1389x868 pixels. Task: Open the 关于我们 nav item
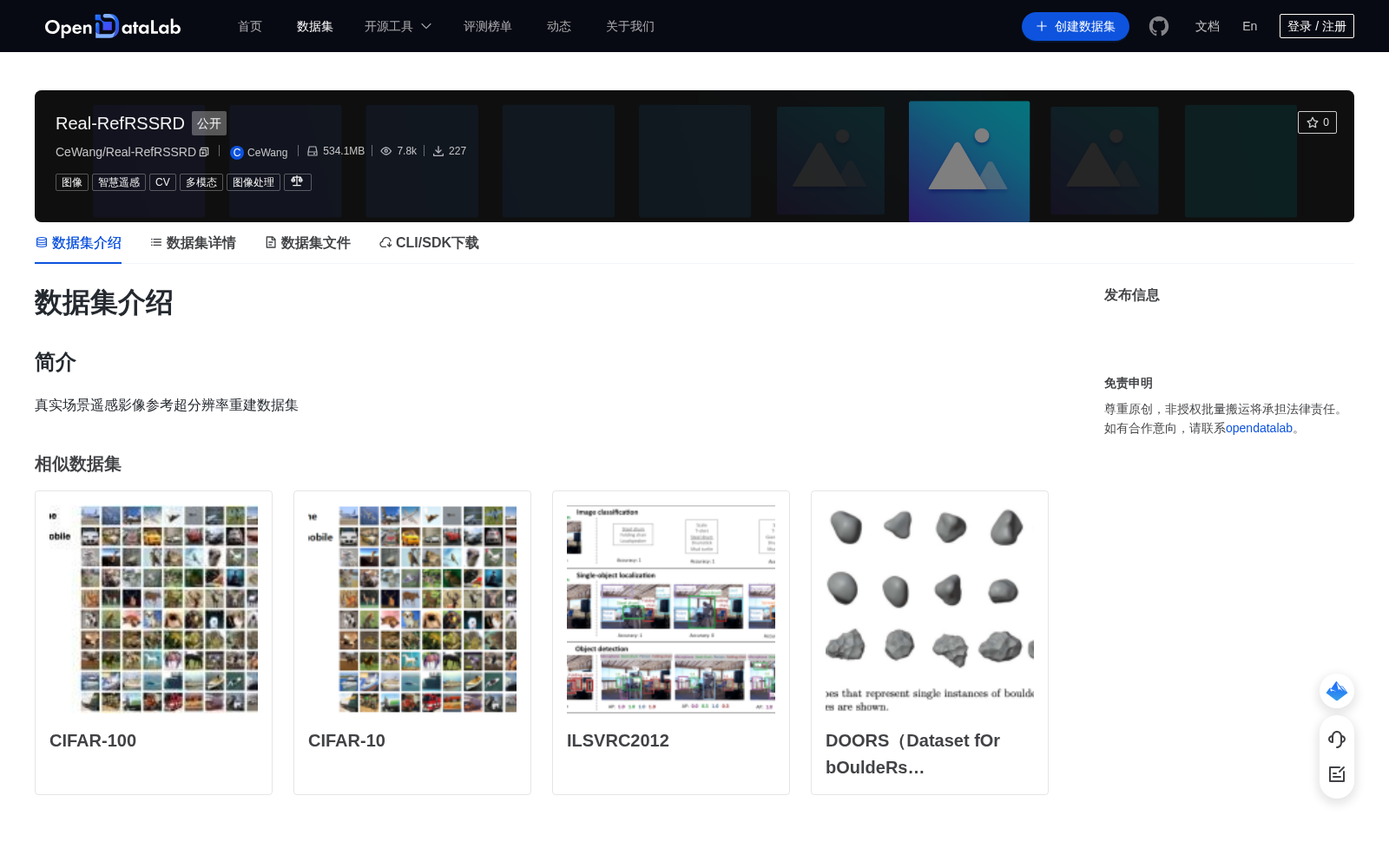click(630, 26)
